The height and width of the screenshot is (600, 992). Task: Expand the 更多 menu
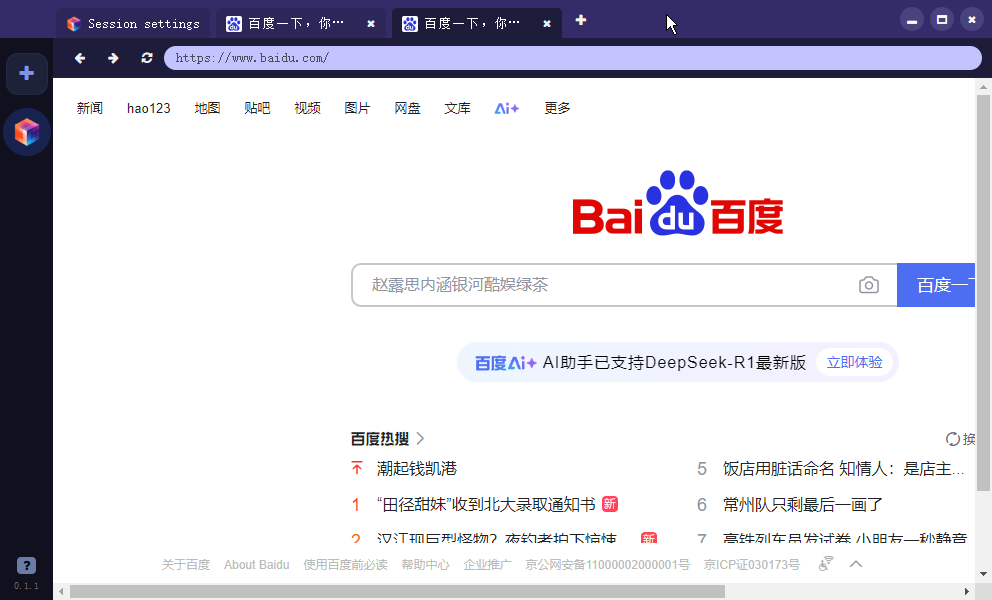(x=557, y=108)
